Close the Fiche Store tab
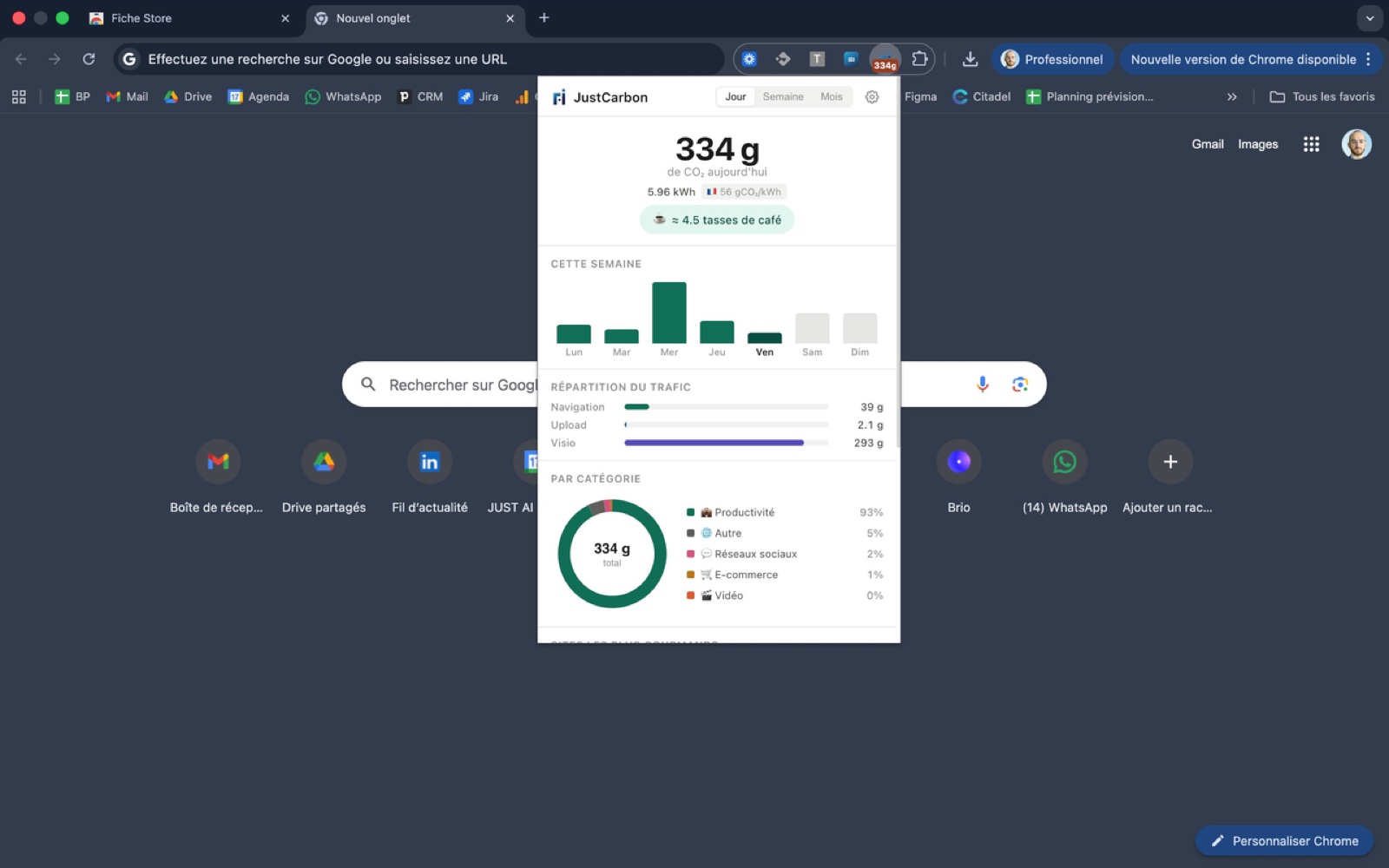This screenshot has width=1389, height=868. tap(285, 18)
